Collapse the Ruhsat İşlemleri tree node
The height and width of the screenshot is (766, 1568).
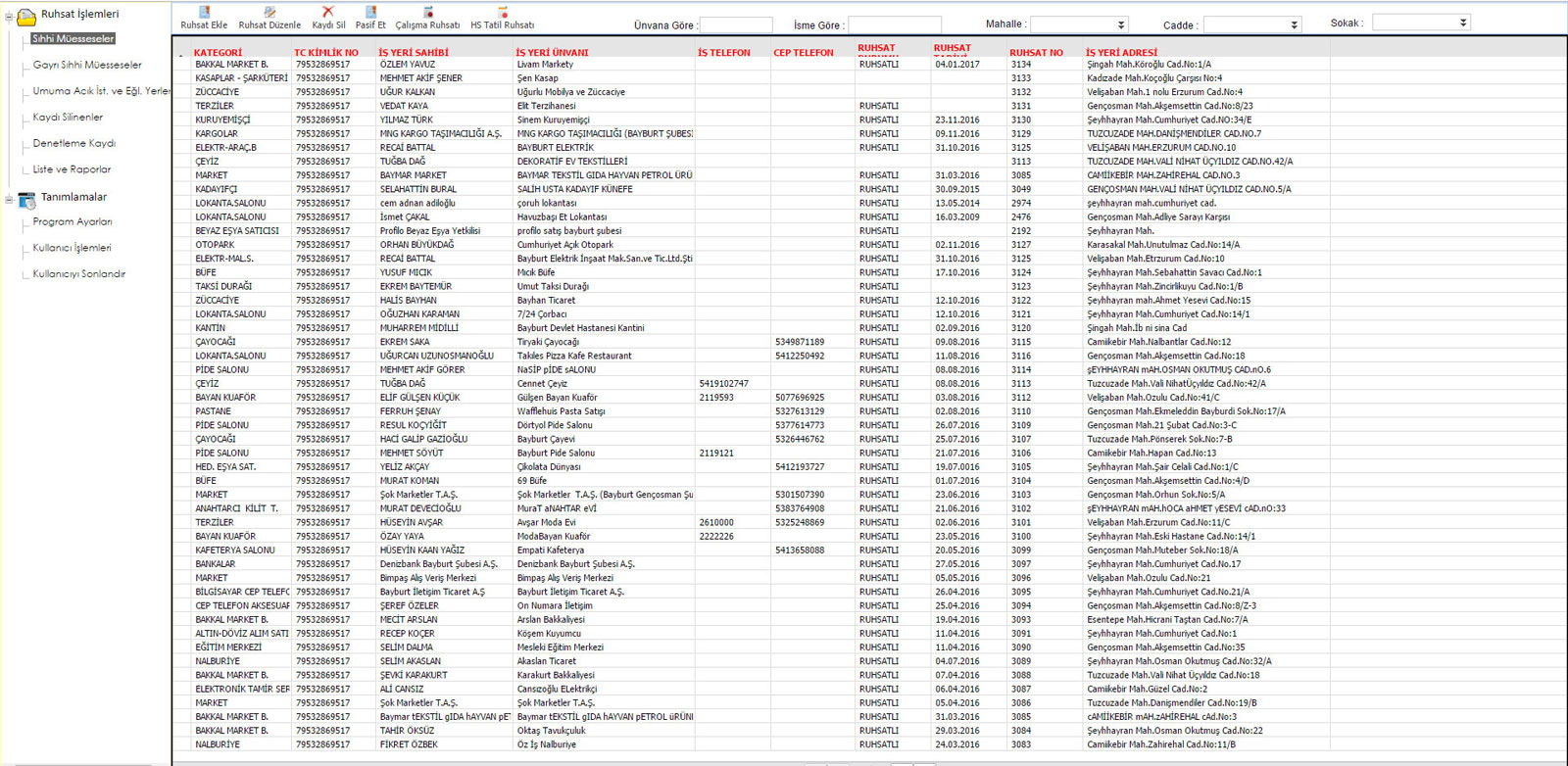(9, 16)
